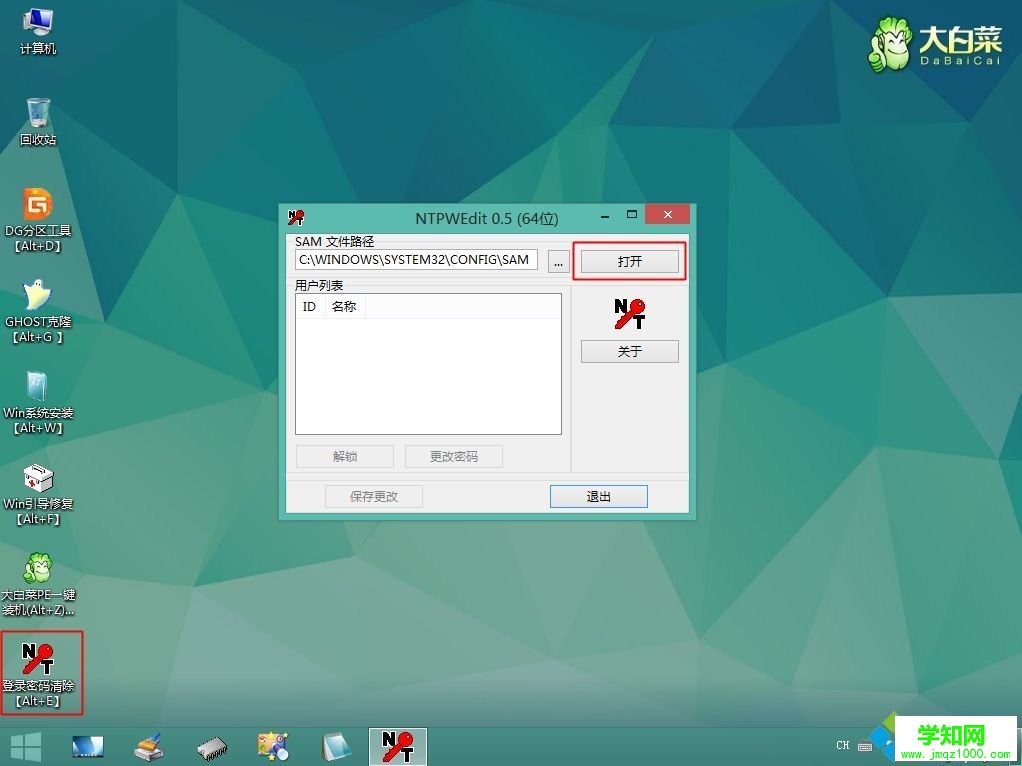1022x766 pixels.
Task: Click 退出 to exit NTPWEdit
Action: tap(598, 496)
